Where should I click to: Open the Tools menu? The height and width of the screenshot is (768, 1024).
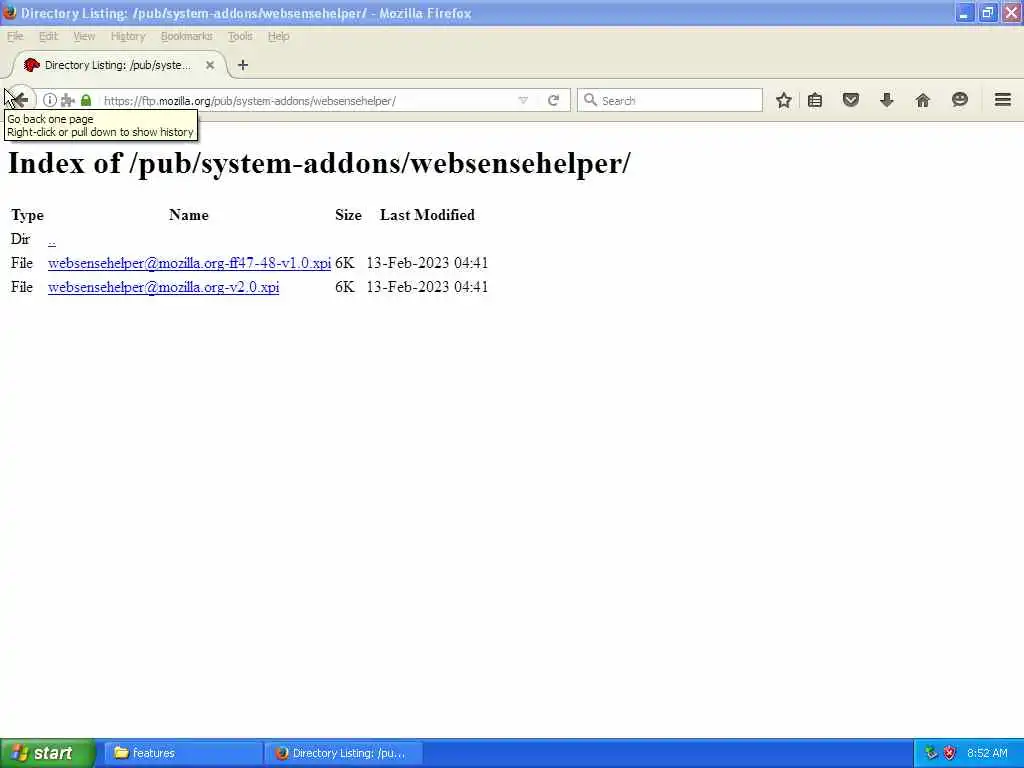pyautogui.click(x=240, y=36)
